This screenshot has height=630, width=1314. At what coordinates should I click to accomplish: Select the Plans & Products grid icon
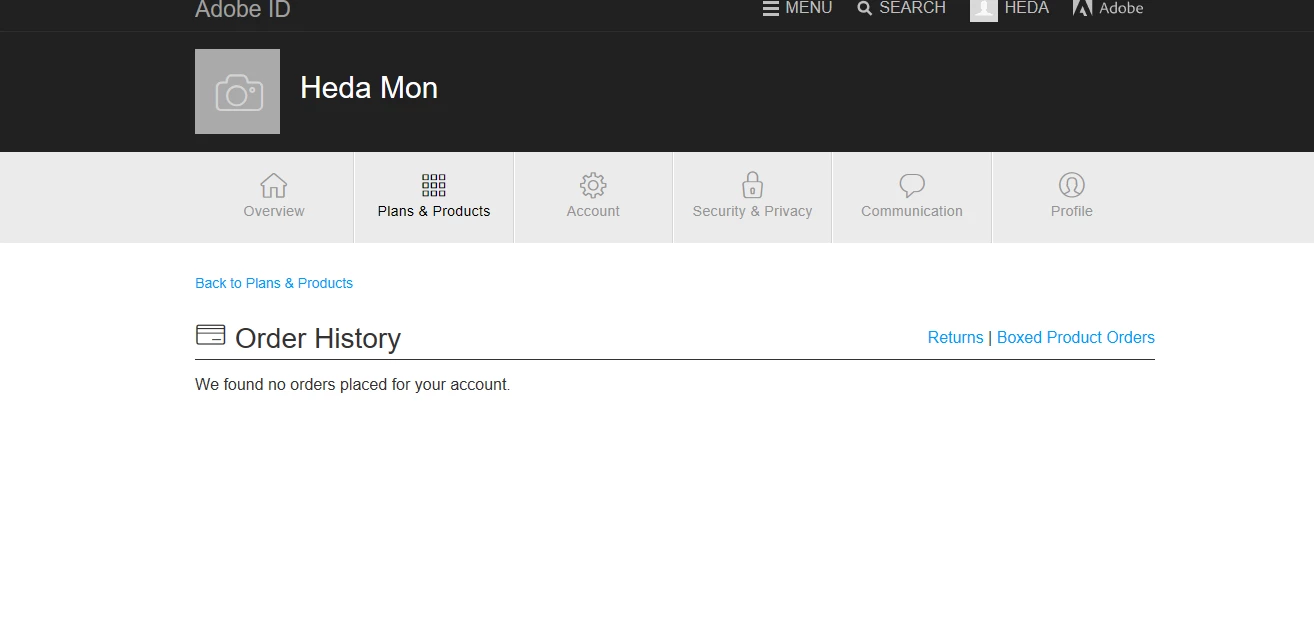(x=434, y=185)
